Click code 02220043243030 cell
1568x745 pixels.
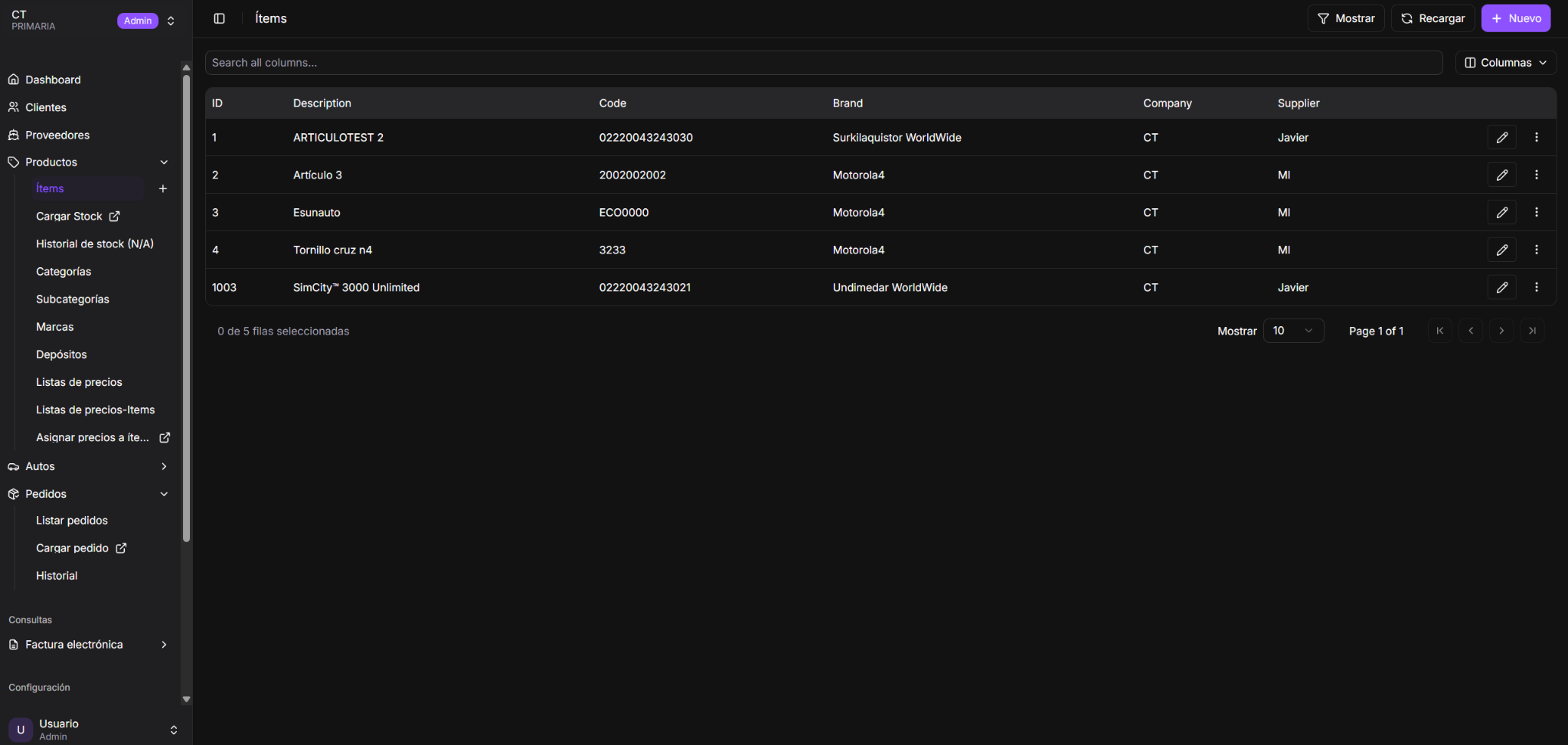pos(646,138)
